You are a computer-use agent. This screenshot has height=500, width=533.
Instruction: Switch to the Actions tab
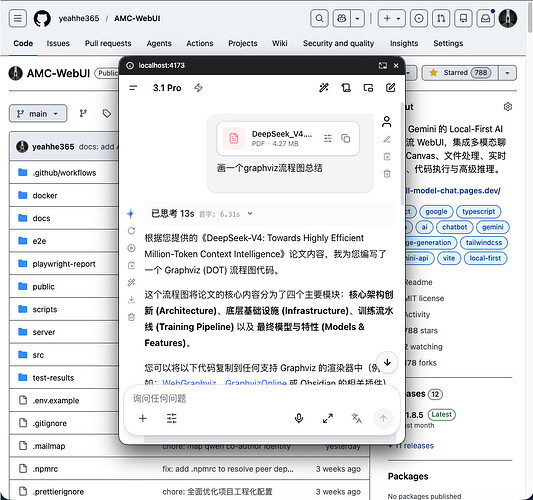click(x=200, y=44)
